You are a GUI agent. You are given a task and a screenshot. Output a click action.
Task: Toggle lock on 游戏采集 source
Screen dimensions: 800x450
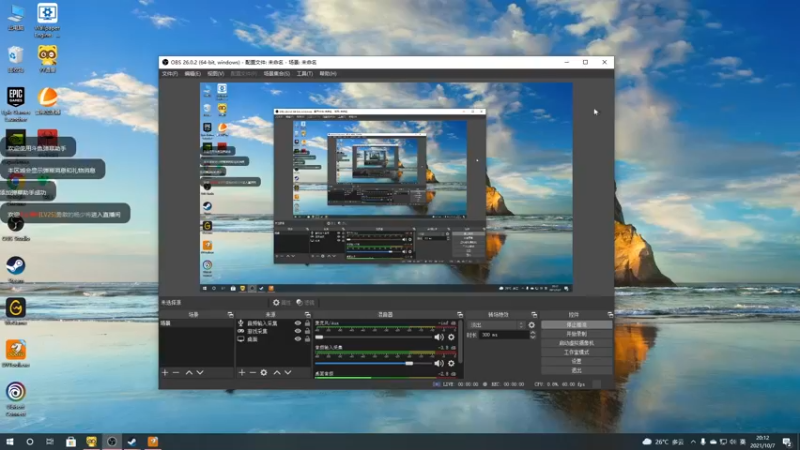(x=307, y=331)
